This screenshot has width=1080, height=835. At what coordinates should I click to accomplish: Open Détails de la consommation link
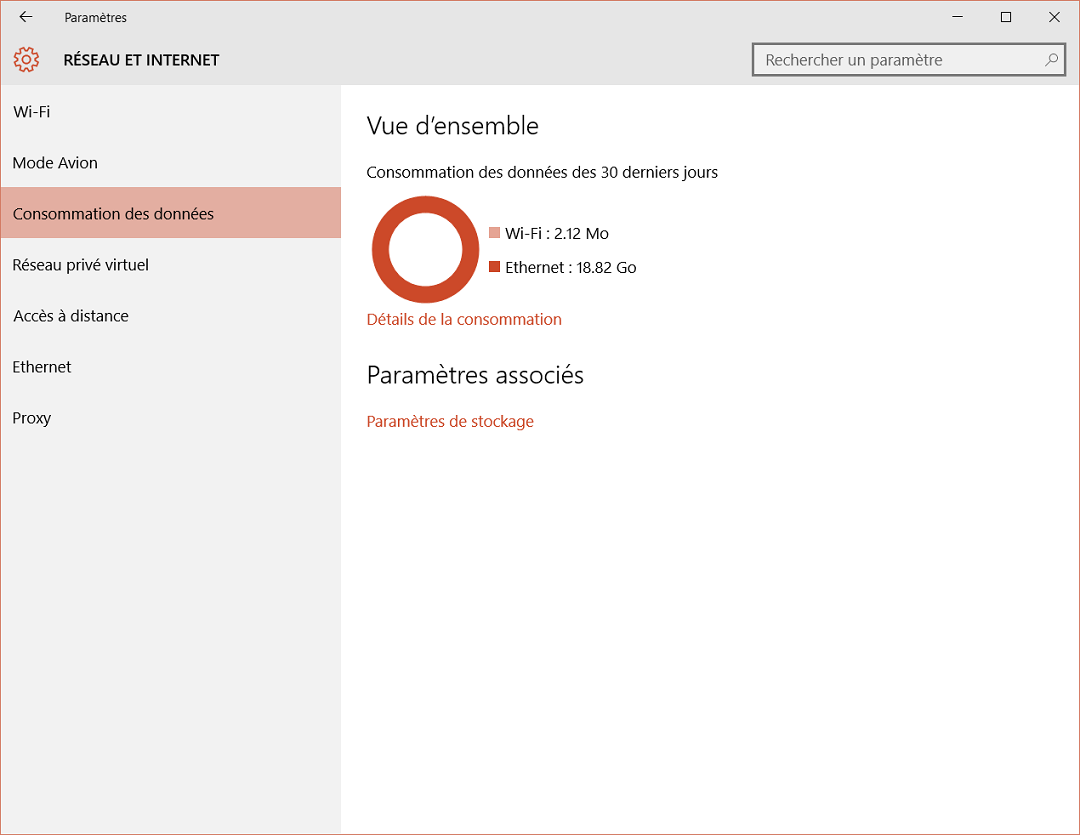(x=464, y=320)
